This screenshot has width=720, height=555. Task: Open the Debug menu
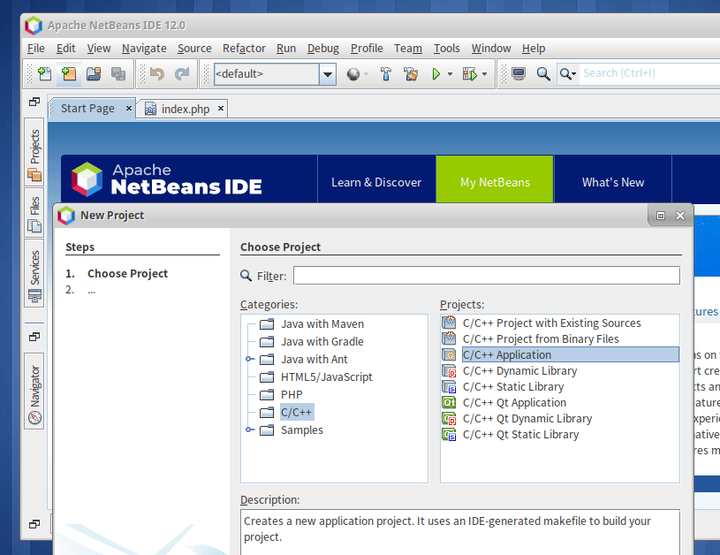click(x=323, y=48)
